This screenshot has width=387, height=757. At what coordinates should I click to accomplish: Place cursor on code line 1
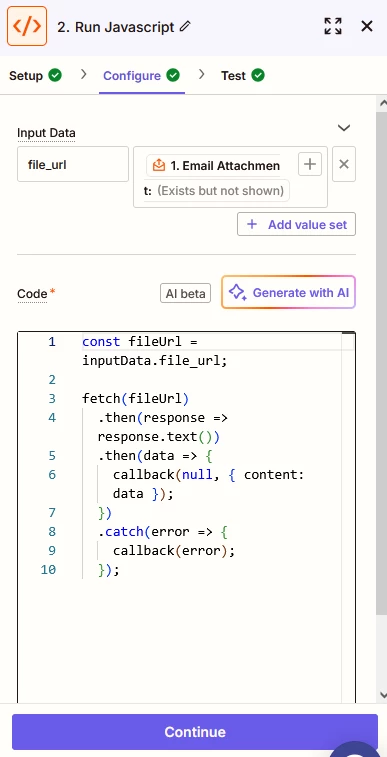(x=140, y=342)
